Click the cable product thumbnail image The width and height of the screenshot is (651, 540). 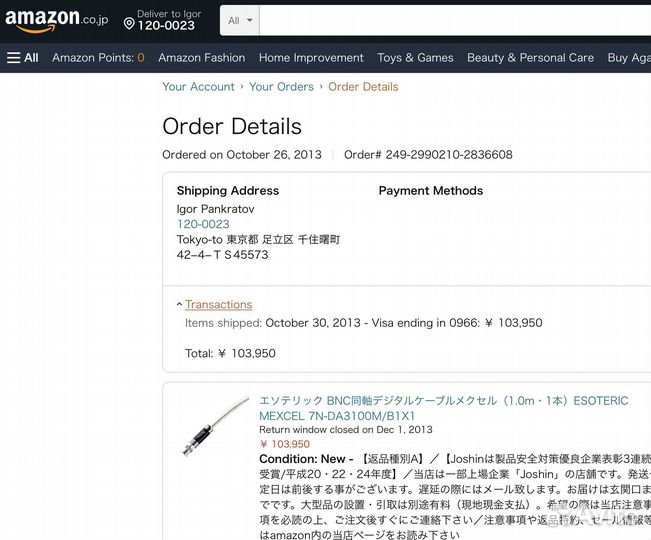215,427
